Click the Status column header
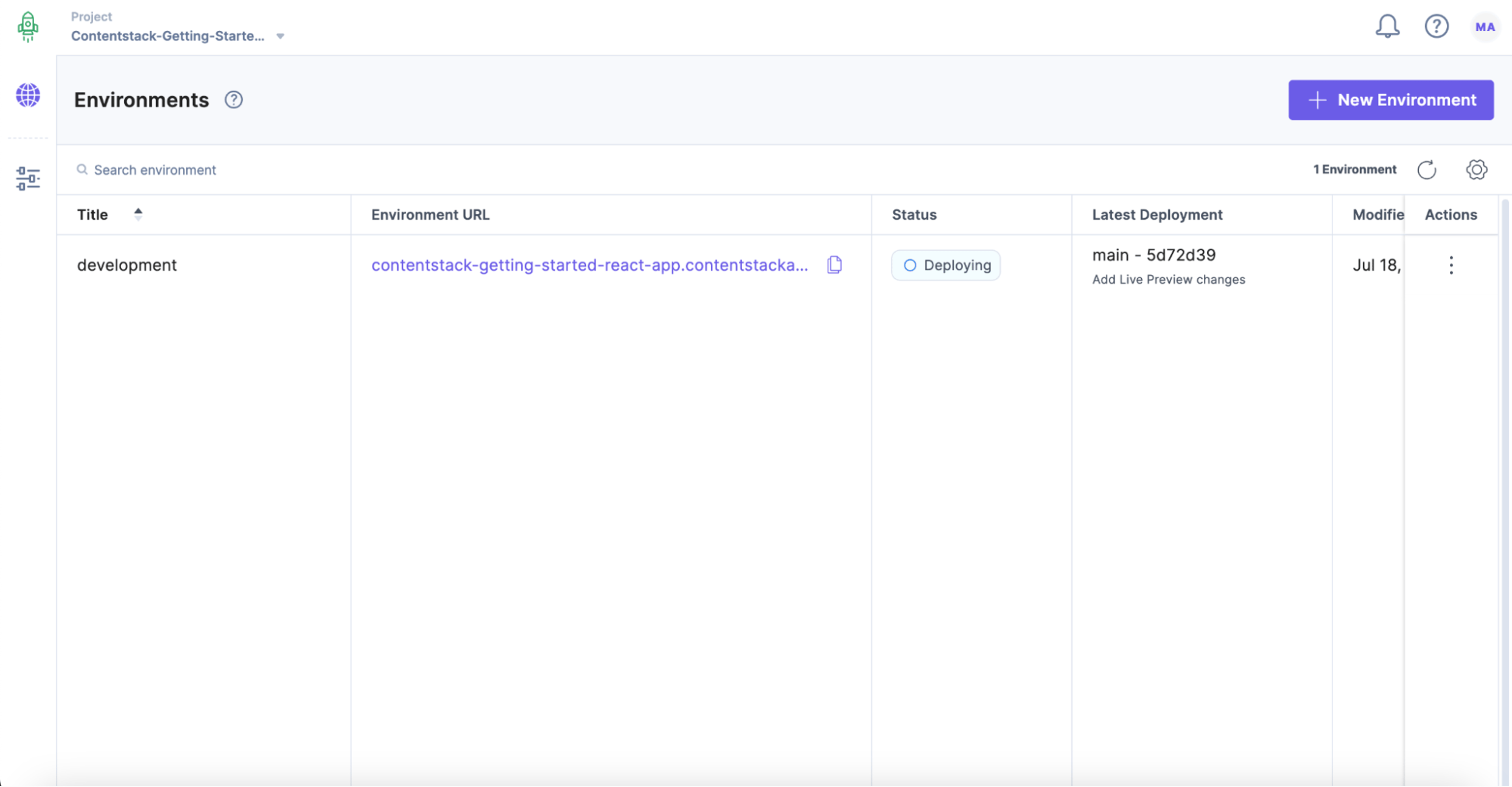 914,215
